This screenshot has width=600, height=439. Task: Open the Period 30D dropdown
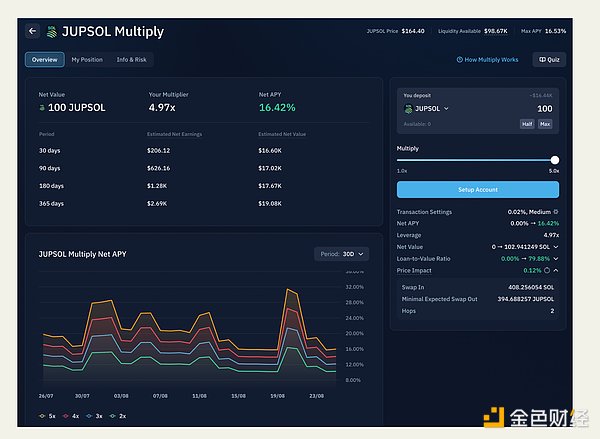click(x=342, y=254)
